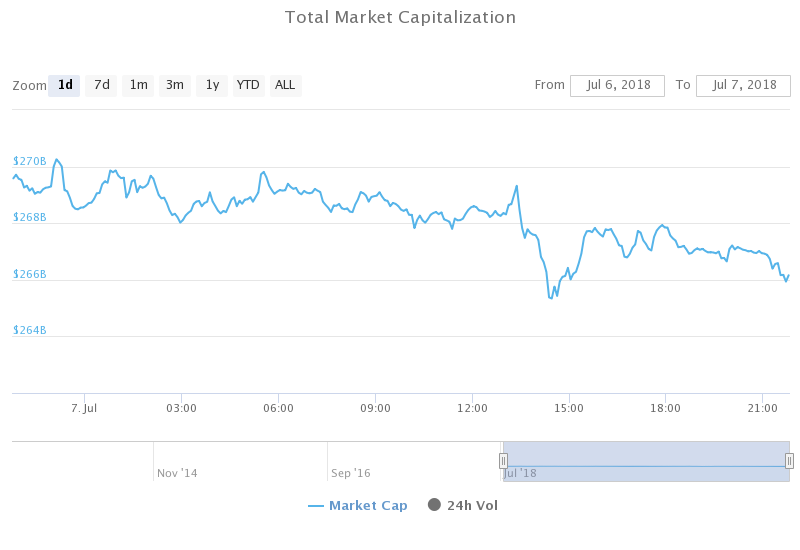Click the 7. Jul date axis label
Viewport: 800px width, 550px height.
(84, 408)
